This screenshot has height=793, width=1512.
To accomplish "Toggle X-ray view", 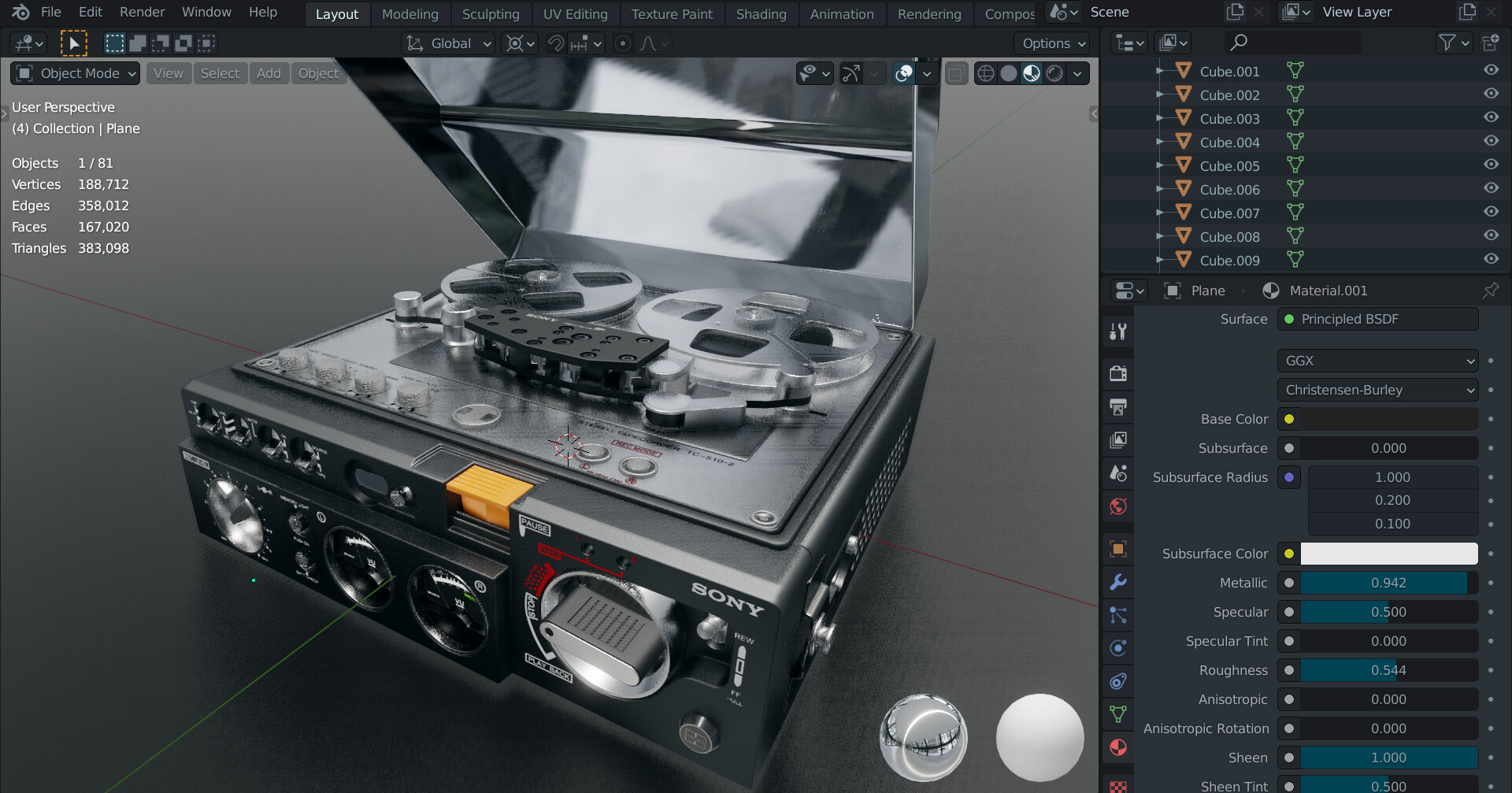I will [956, 74].
